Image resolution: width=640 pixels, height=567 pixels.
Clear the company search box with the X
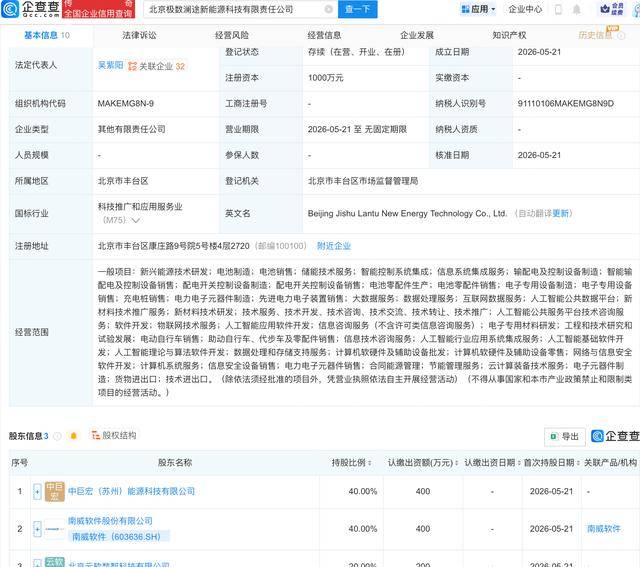tap(329, 9)
